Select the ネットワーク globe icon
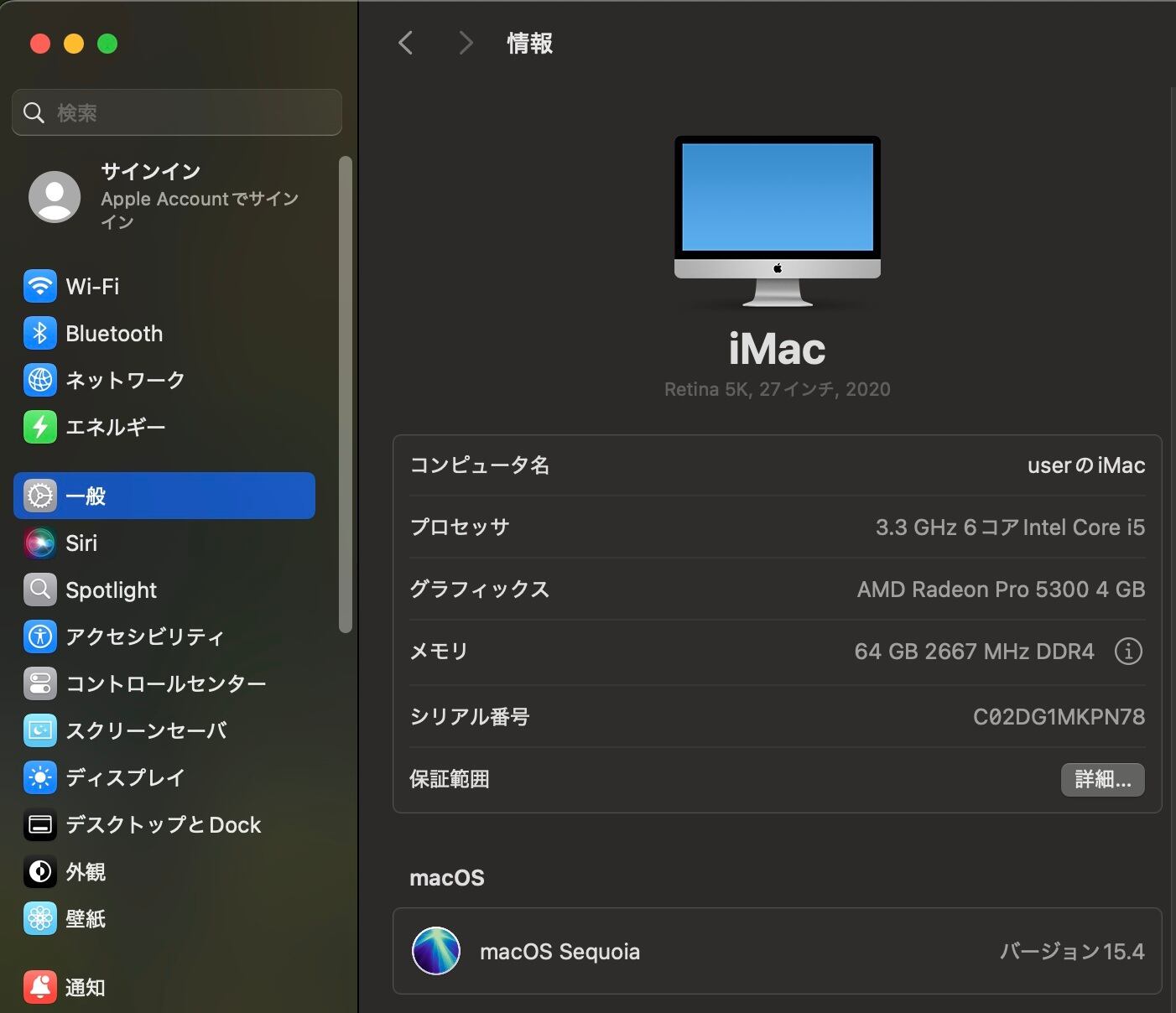Screen dimensions: 1176x1013 pyautogui.click(x=40, y=380)
